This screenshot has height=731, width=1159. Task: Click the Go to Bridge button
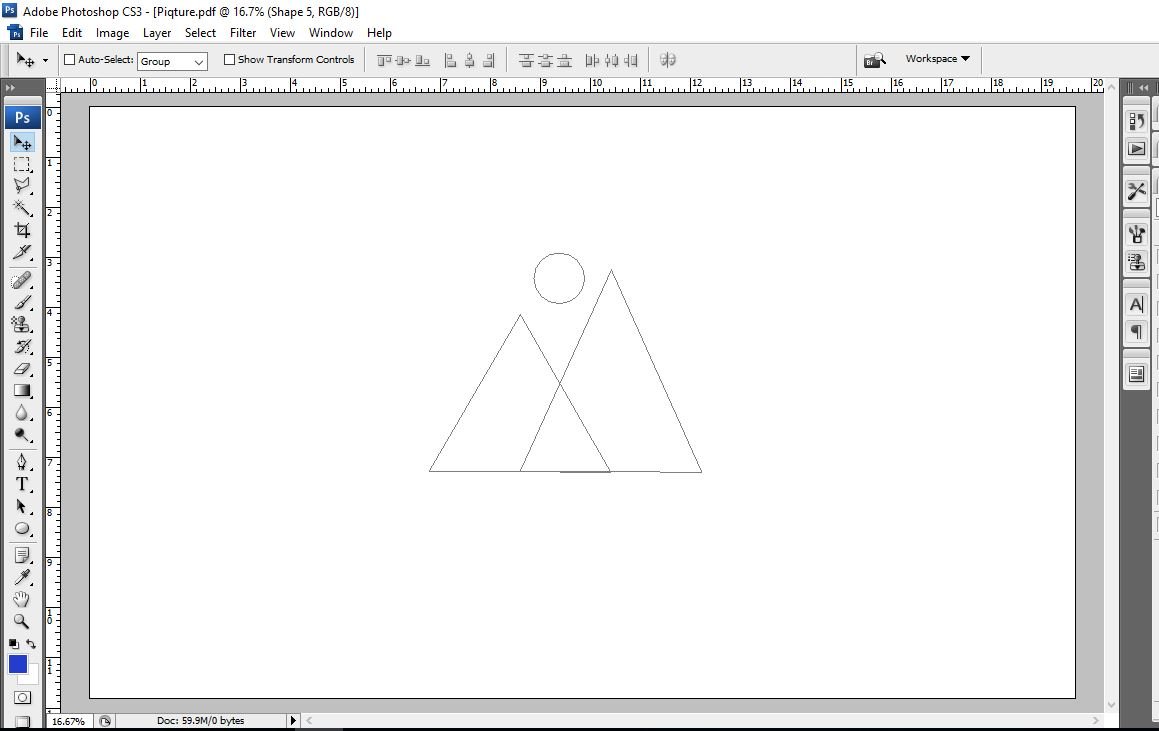click(x=874, y=60)
